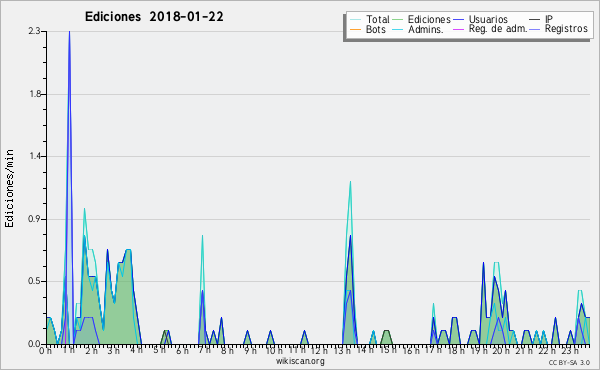The height and width of the screenshot is (370, 600).
Task: Click the 2.3 y-axis value
Action: coord(34,31)
